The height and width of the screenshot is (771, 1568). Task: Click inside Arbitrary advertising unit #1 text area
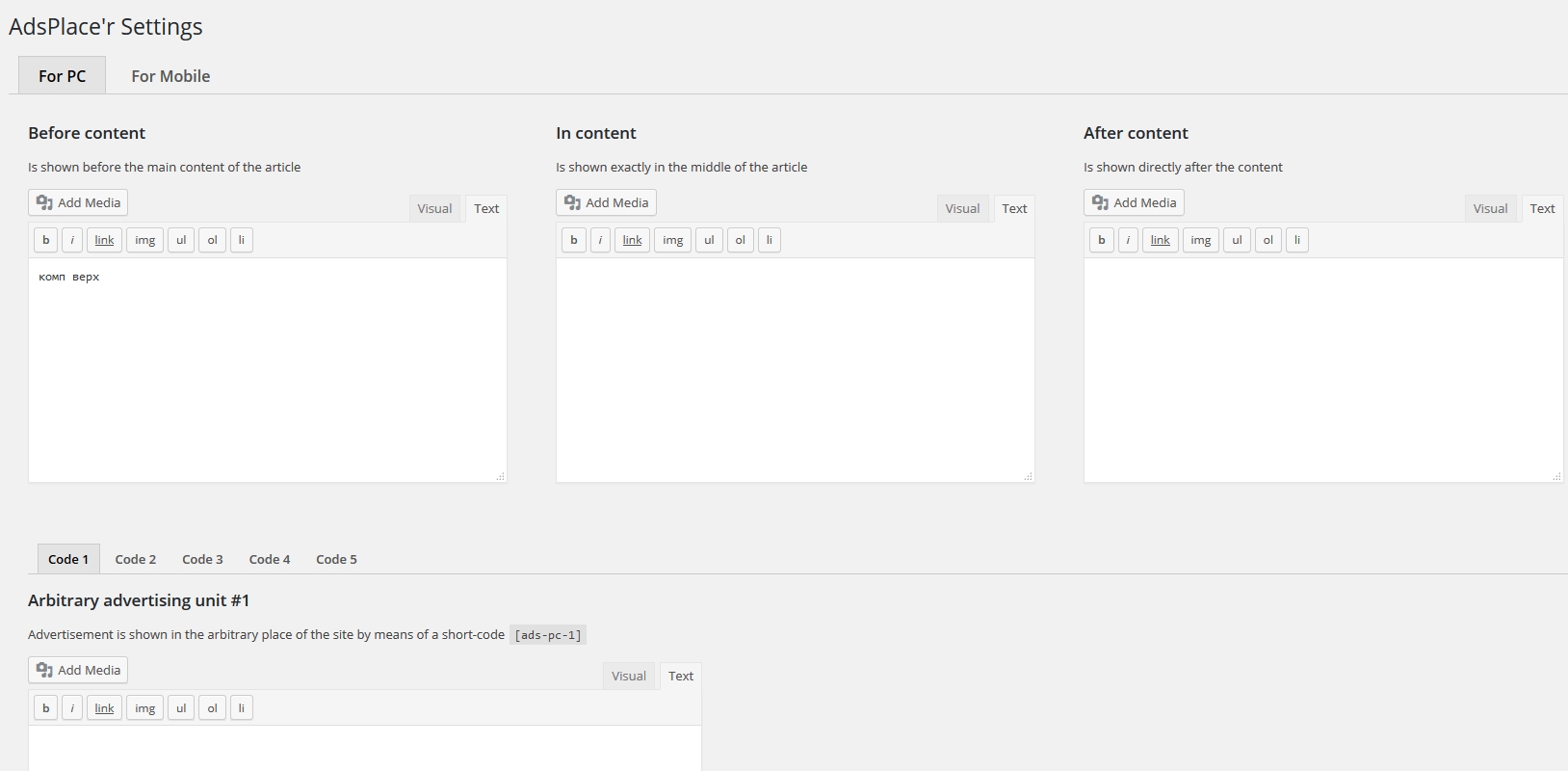click(x=365, y=749)
